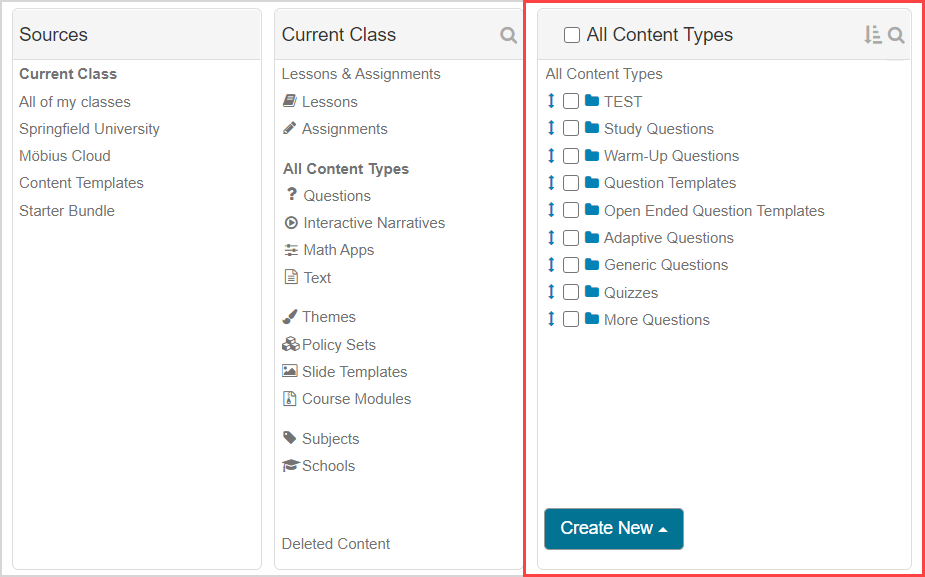Choose Möbius Cloud from Sources

(x=65, y=156)
